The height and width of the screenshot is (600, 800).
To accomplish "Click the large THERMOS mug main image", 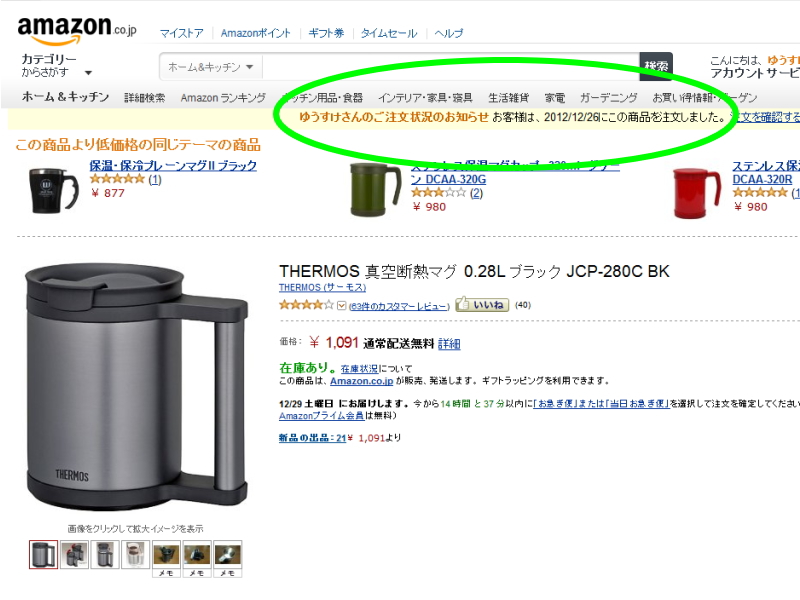I will [x=137, y=386].
